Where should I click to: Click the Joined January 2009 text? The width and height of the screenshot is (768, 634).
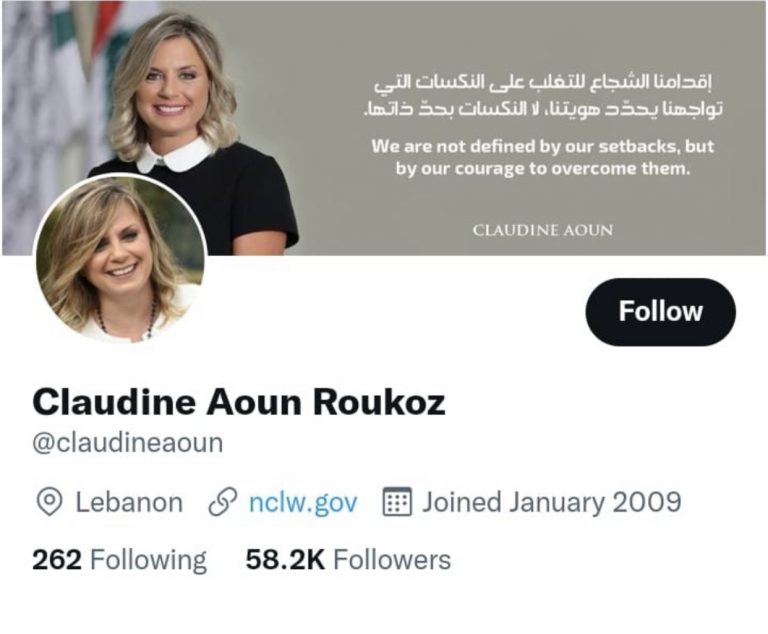[x=552, y=502]
